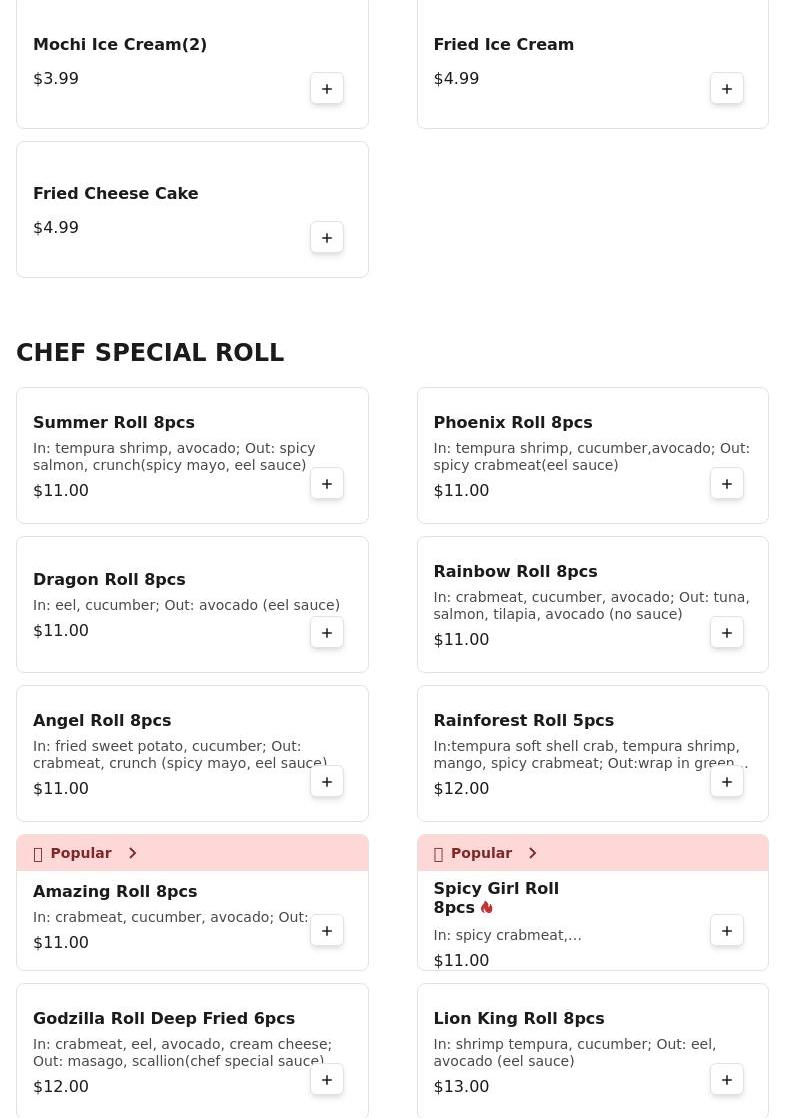Add Spicy Girl Roll to order
The width and height of the screenshot is (785, 1118).
[x=727, y=931]
